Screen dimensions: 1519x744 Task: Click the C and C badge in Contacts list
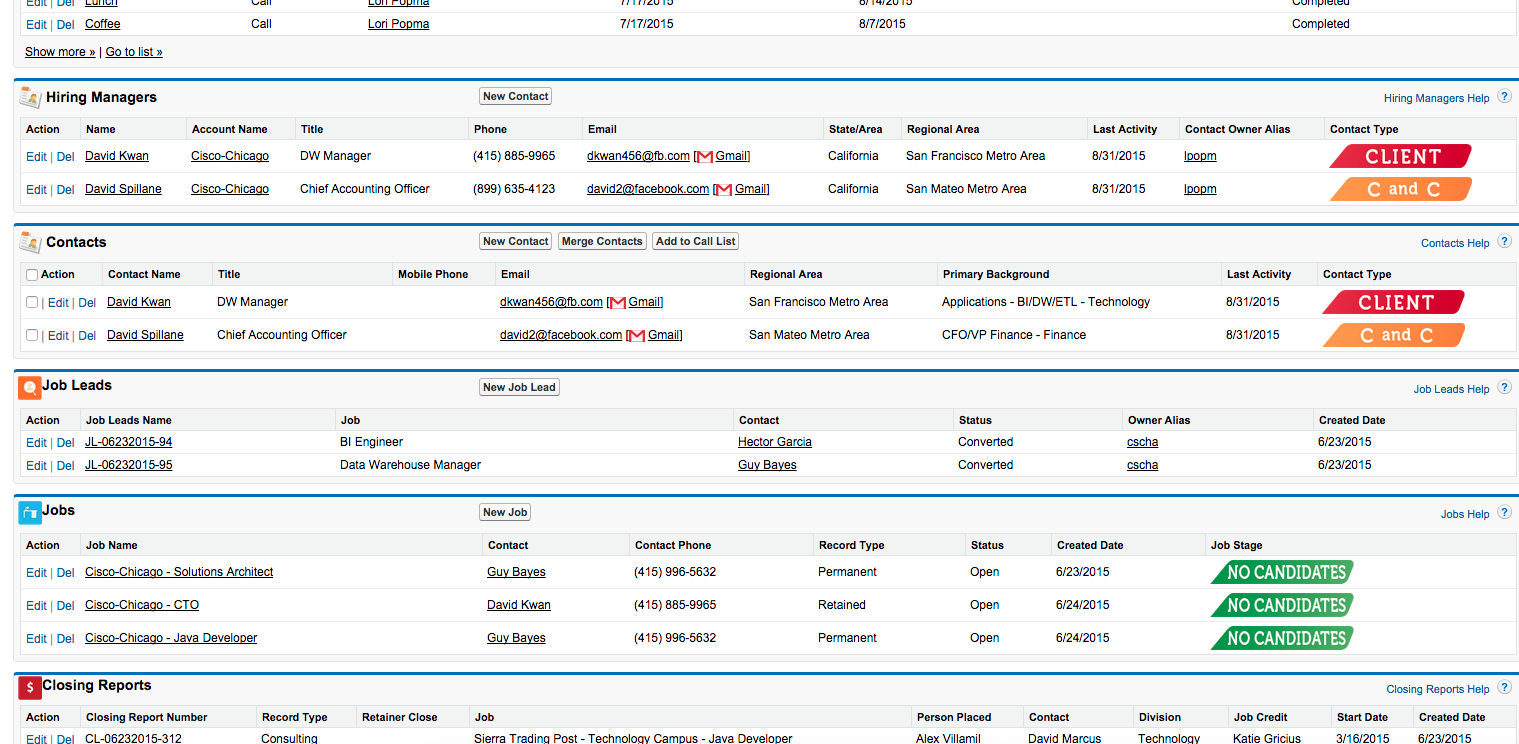click(1393, 335)
